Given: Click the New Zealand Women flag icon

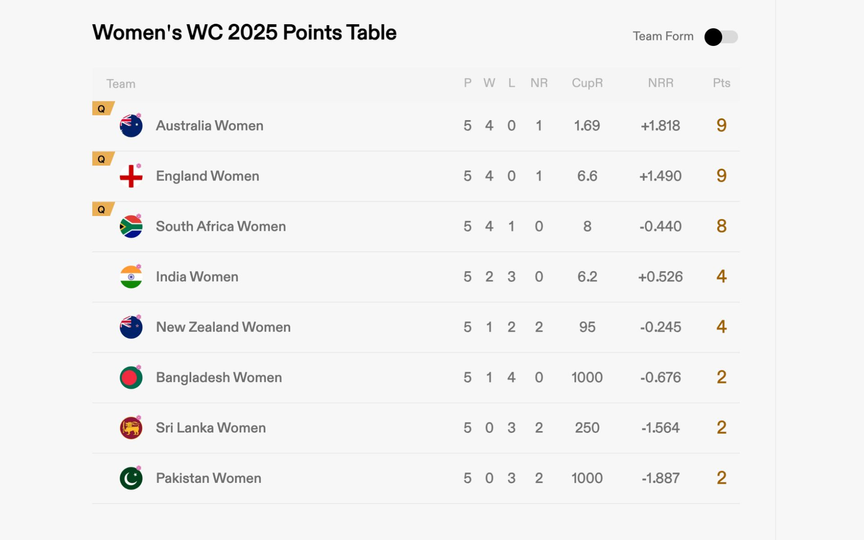Looking at the screenshot, I should click(x=131, y=327).
